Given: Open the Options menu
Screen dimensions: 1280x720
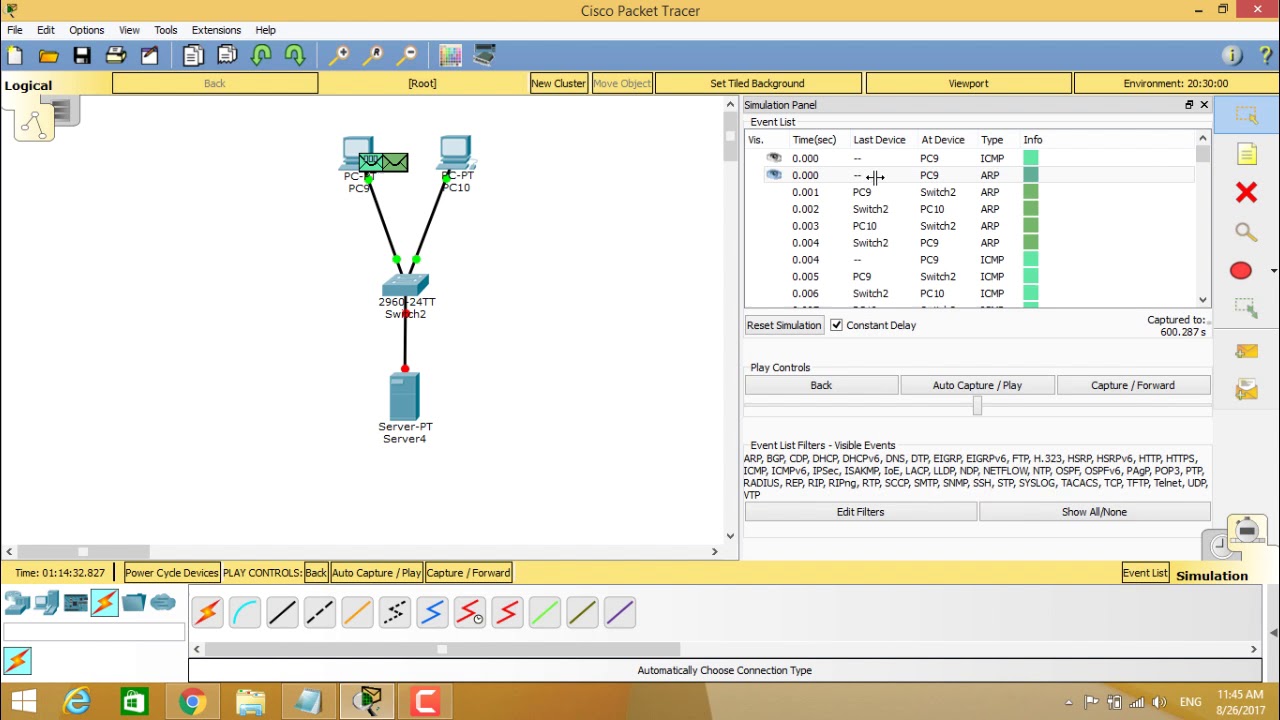Looking at the screenshot, I should (86, 30).
